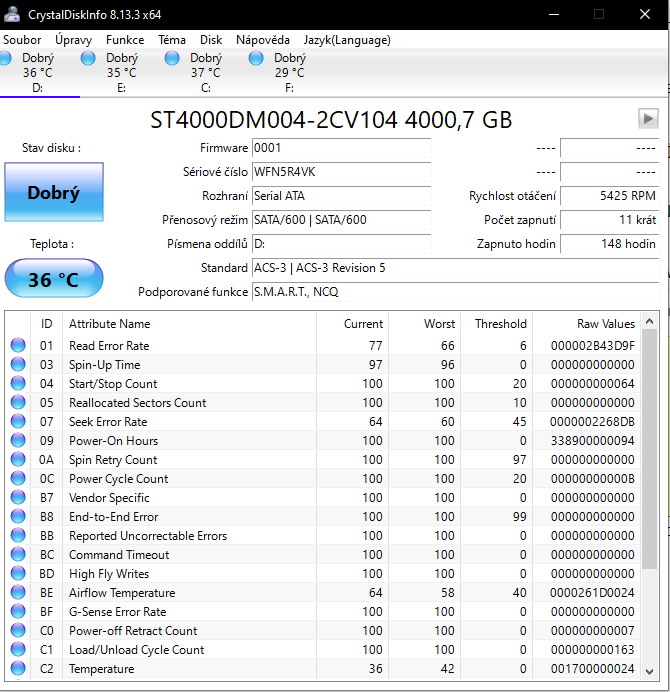The width and height of the screenshot is (670, 692).
Task: Click status orb of Power-off Retract Count row
Action: pyautogui.click(x=18, y=630)
